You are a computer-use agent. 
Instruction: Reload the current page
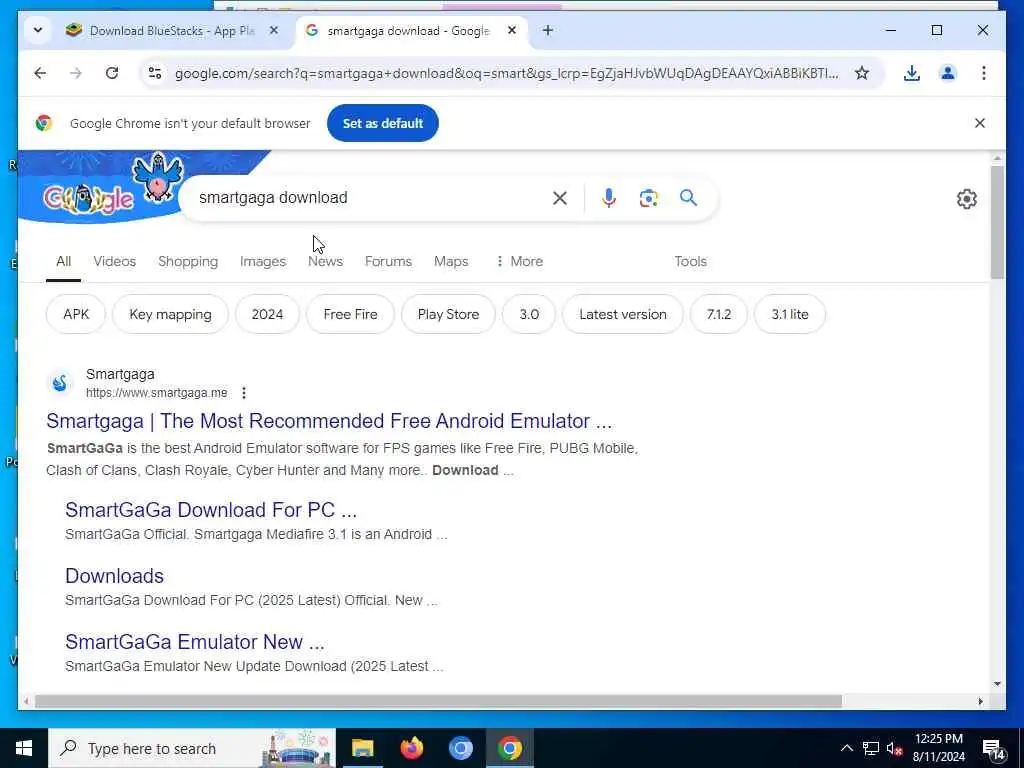[112, 73]
